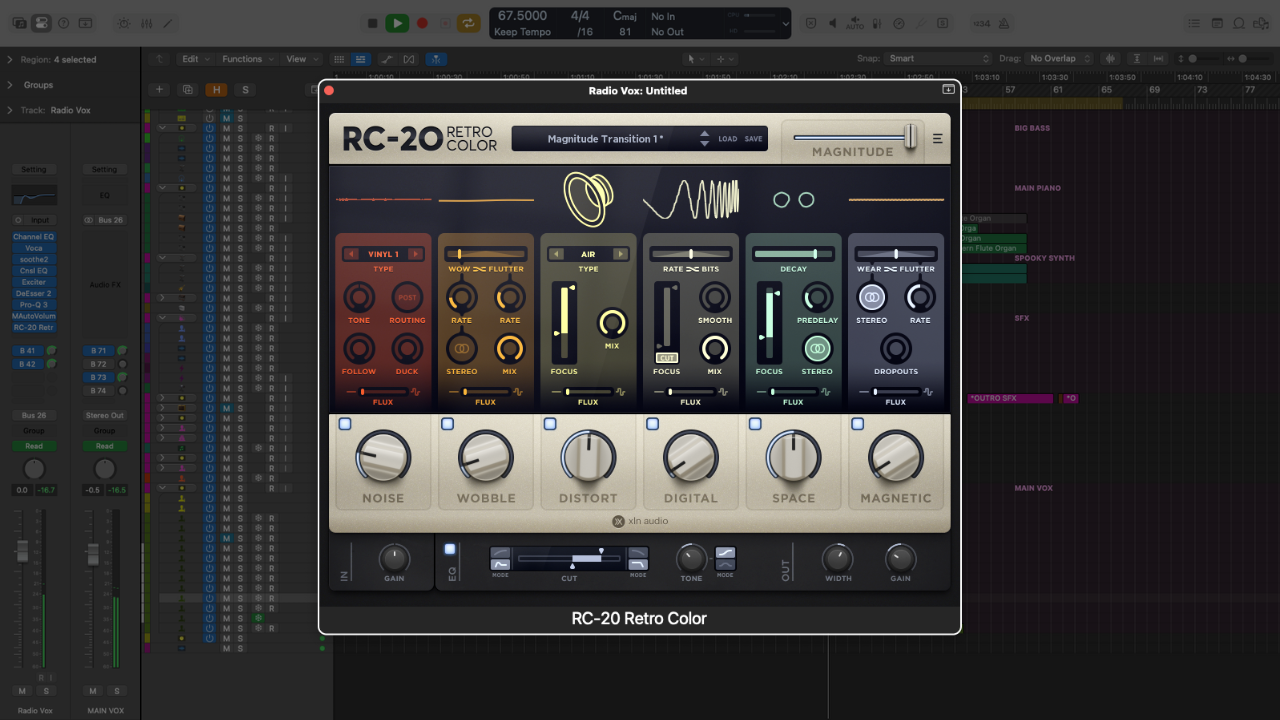1280x720 pixels.
Task: Click the Digital SMOOTH knob
Action: (x=714, y=297)
